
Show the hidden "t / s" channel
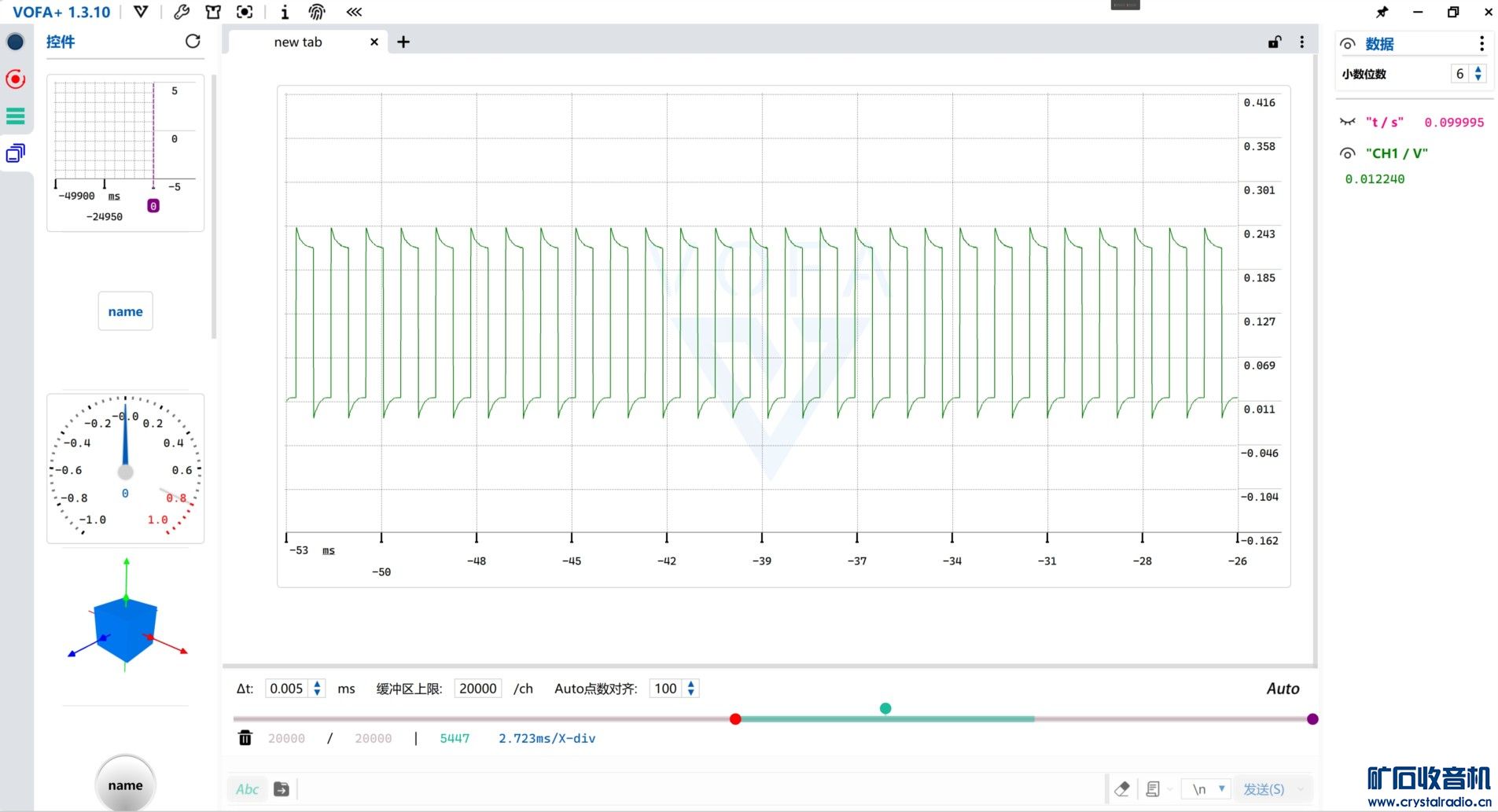coord(1348,122)
